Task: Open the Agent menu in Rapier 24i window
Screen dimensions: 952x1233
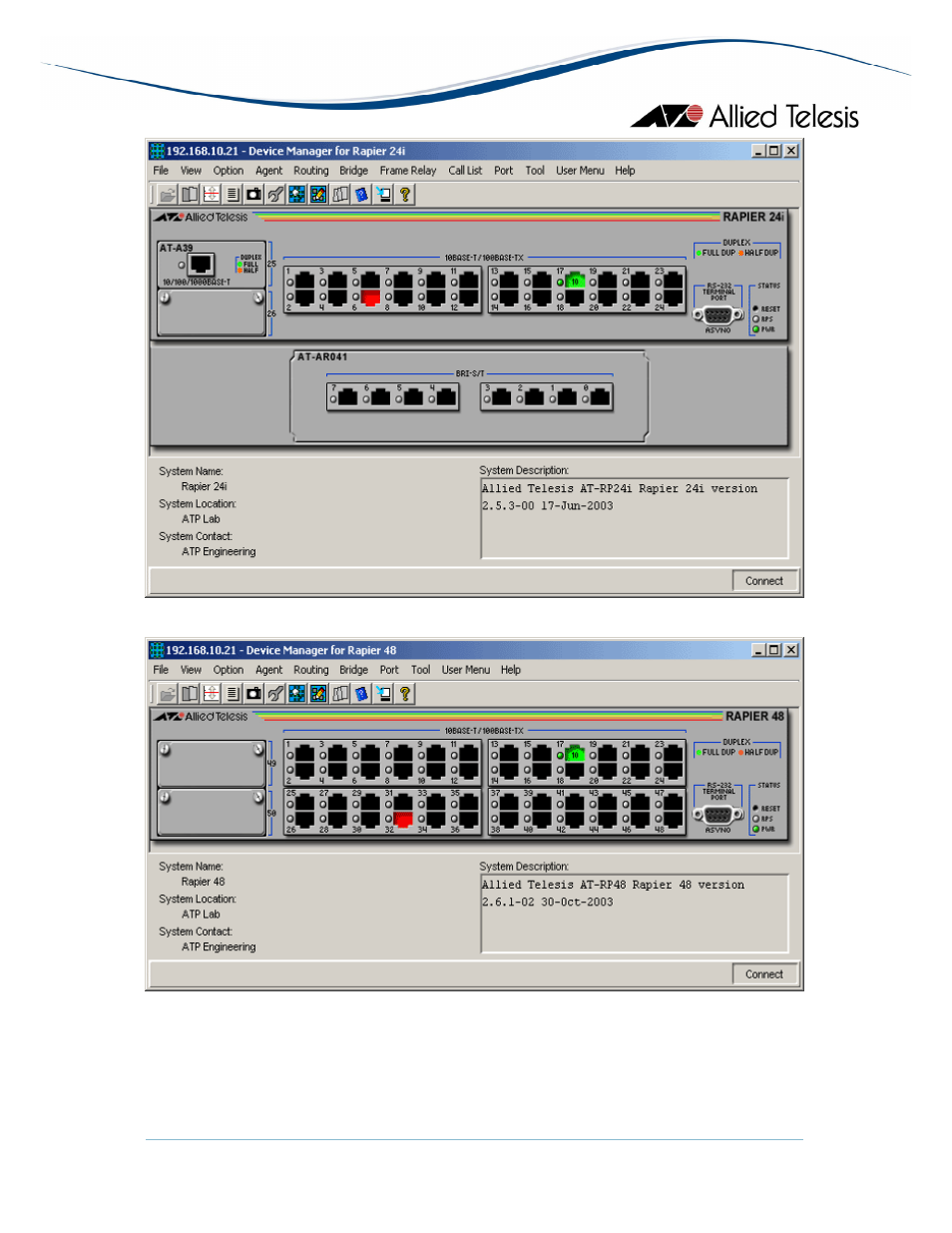Action: click(x=269, y=171)
